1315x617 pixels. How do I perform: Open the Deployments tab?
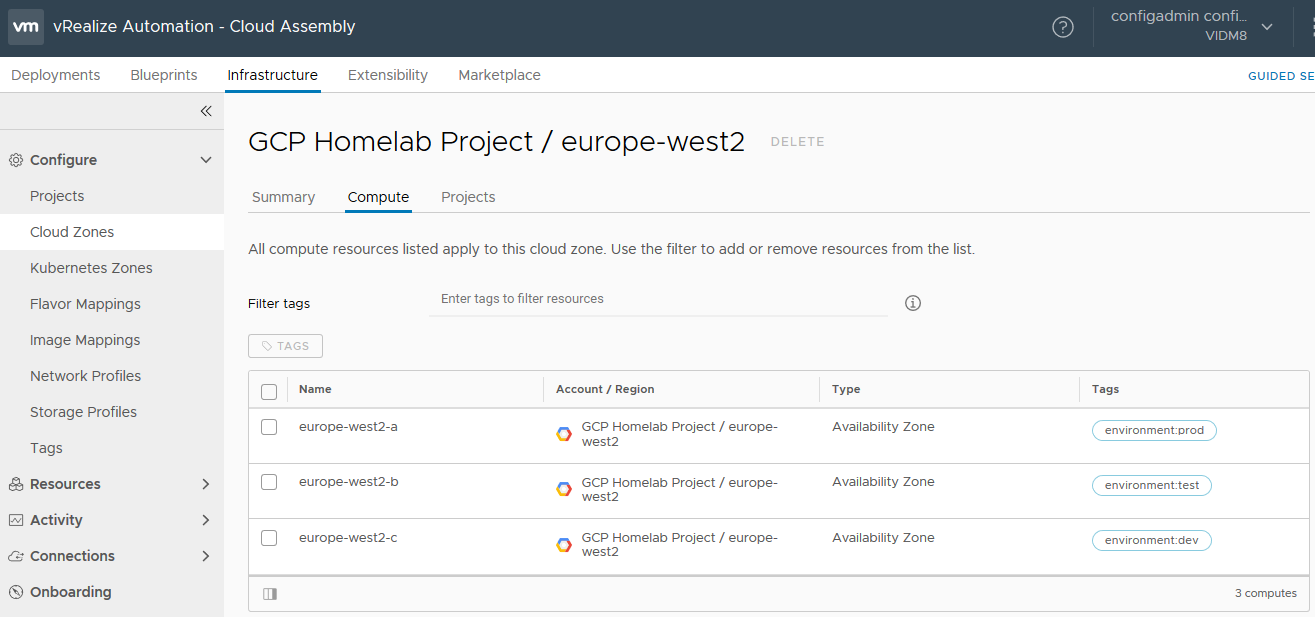tap(56, 75)
